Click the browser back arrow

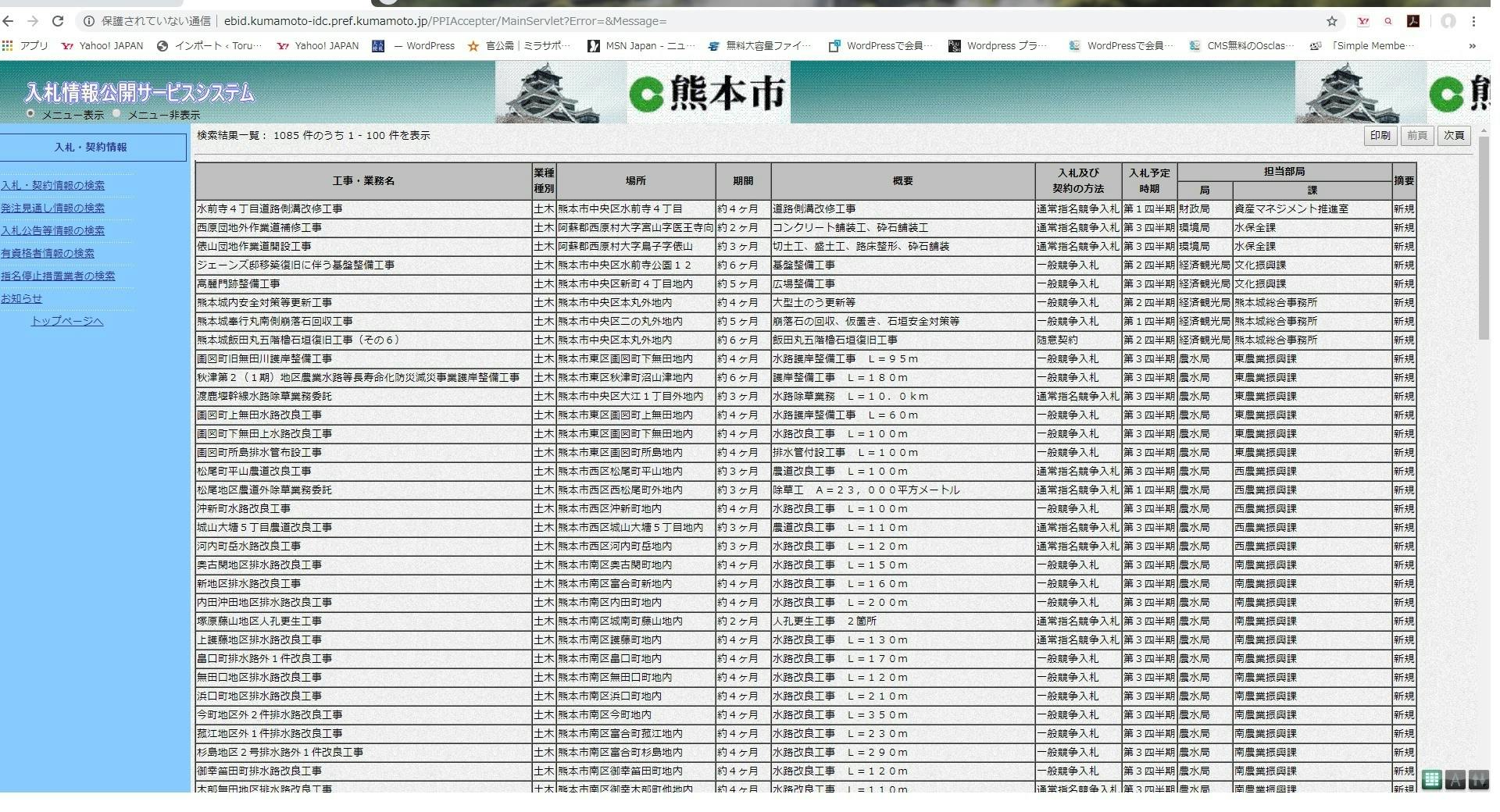click(8, 21)
